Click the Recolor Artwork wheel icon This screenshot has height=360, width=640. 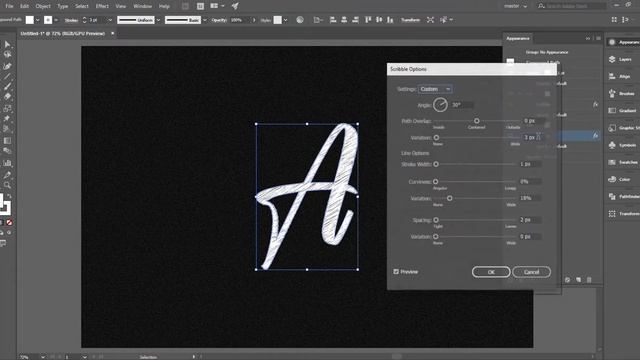coord(300,20)
